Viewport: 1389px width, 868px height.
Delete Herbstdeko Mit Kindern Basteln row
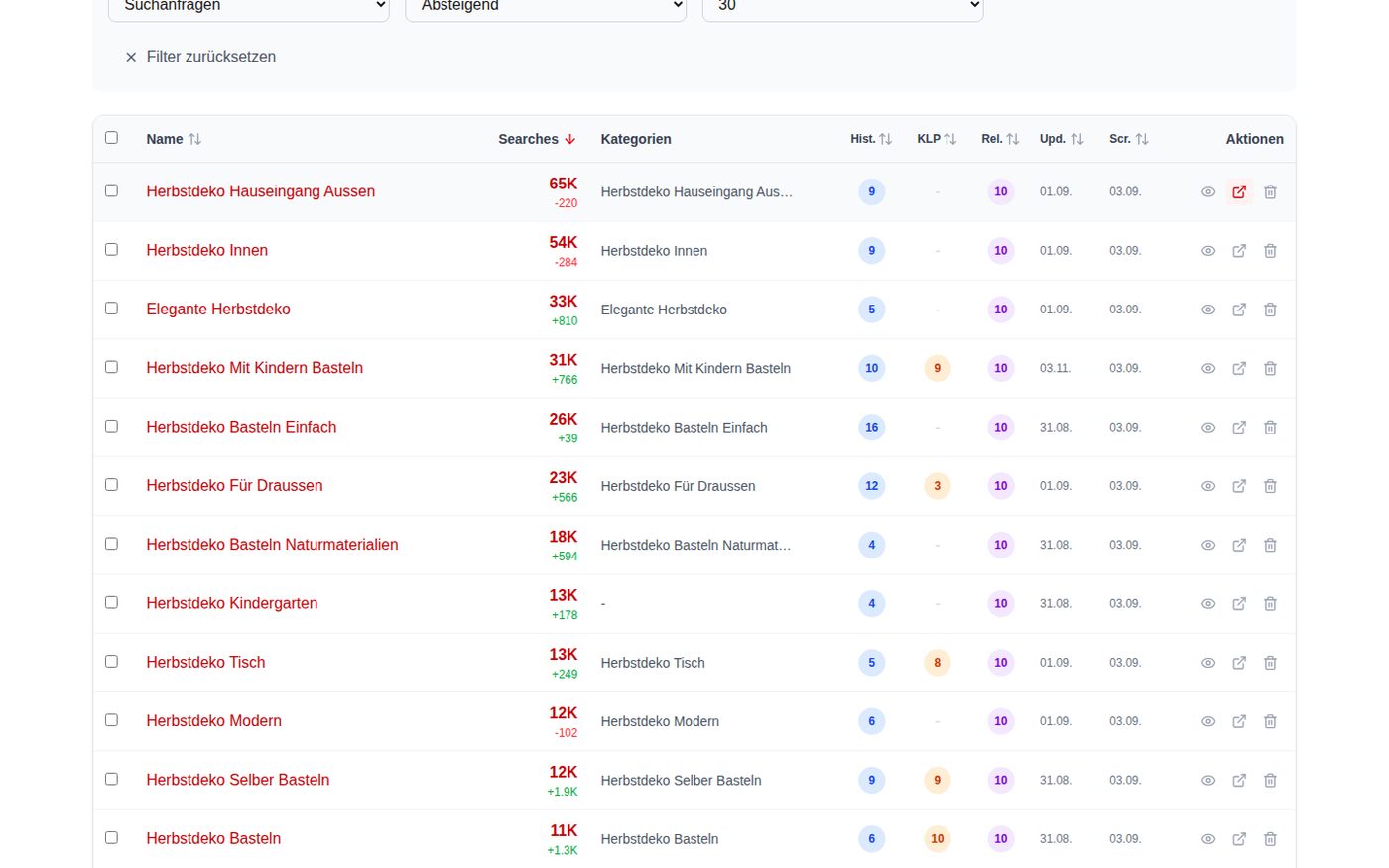click(1270, 368)
